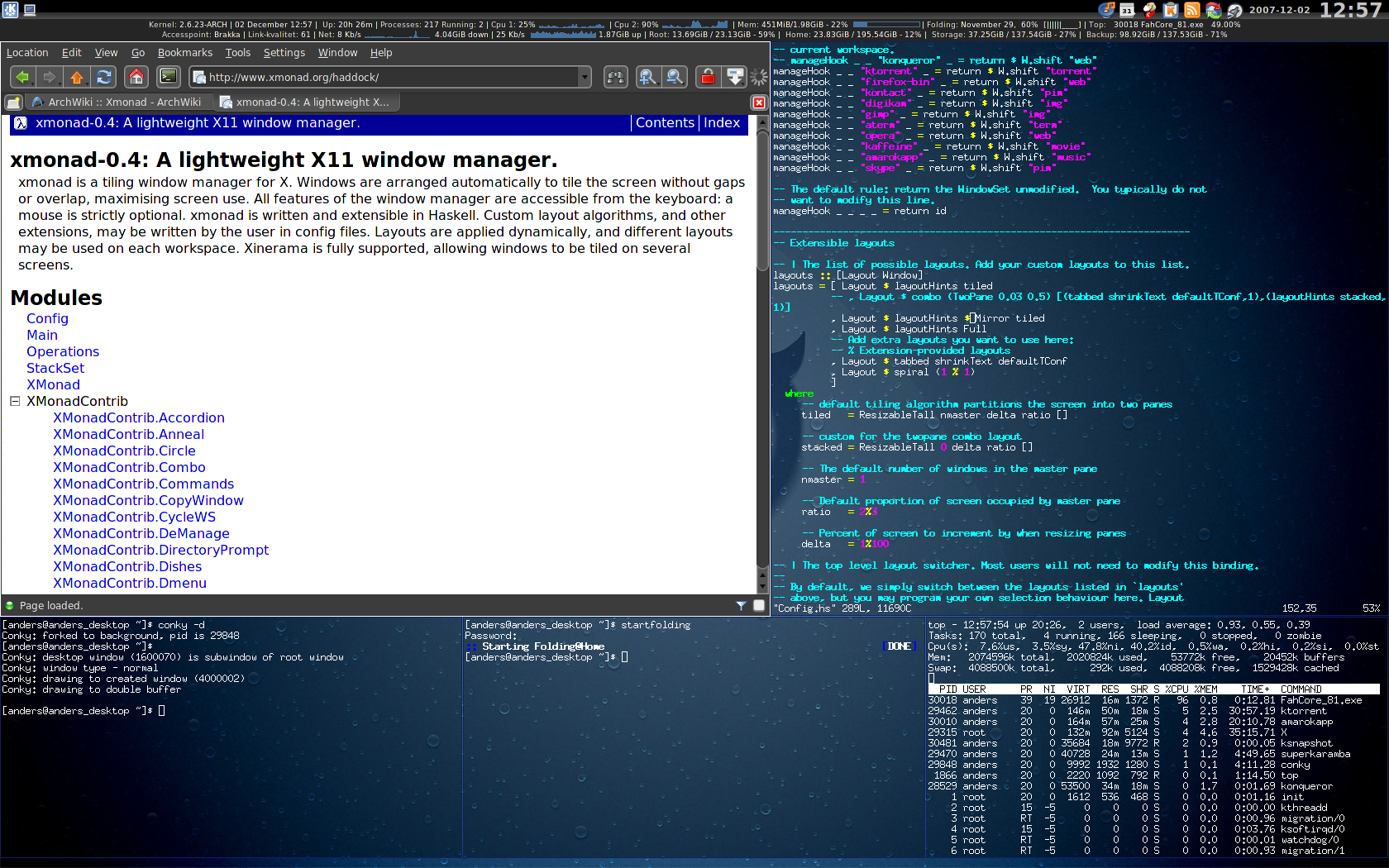Image resolution: width=1389 pixels, height=868 pixels.
Task: Toggle the checkbox in Konqueror status bar
Action: (759, 605)
